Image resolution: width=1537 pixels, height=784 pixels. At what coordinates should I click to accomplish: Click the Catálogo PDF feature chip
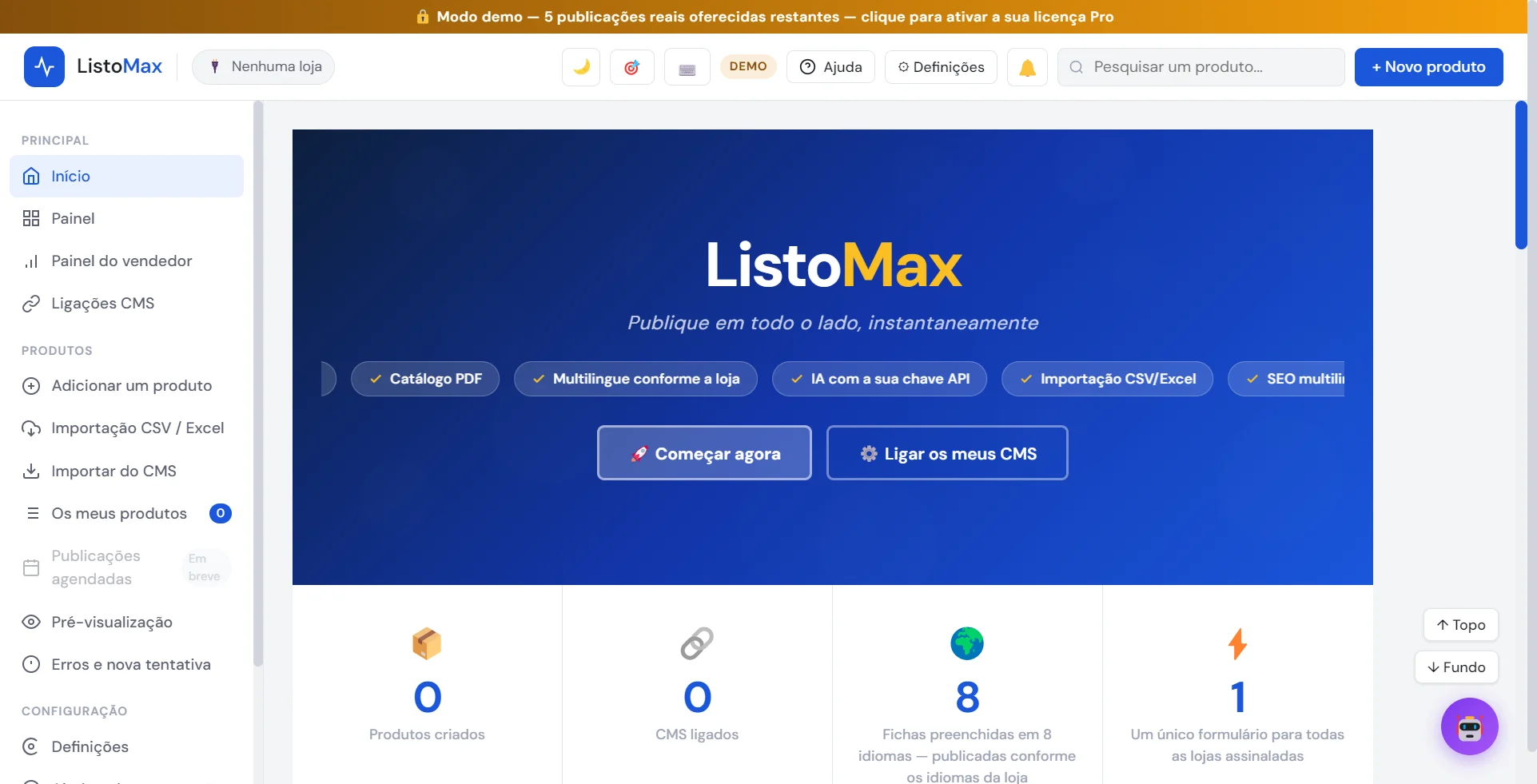coord(425,379)
